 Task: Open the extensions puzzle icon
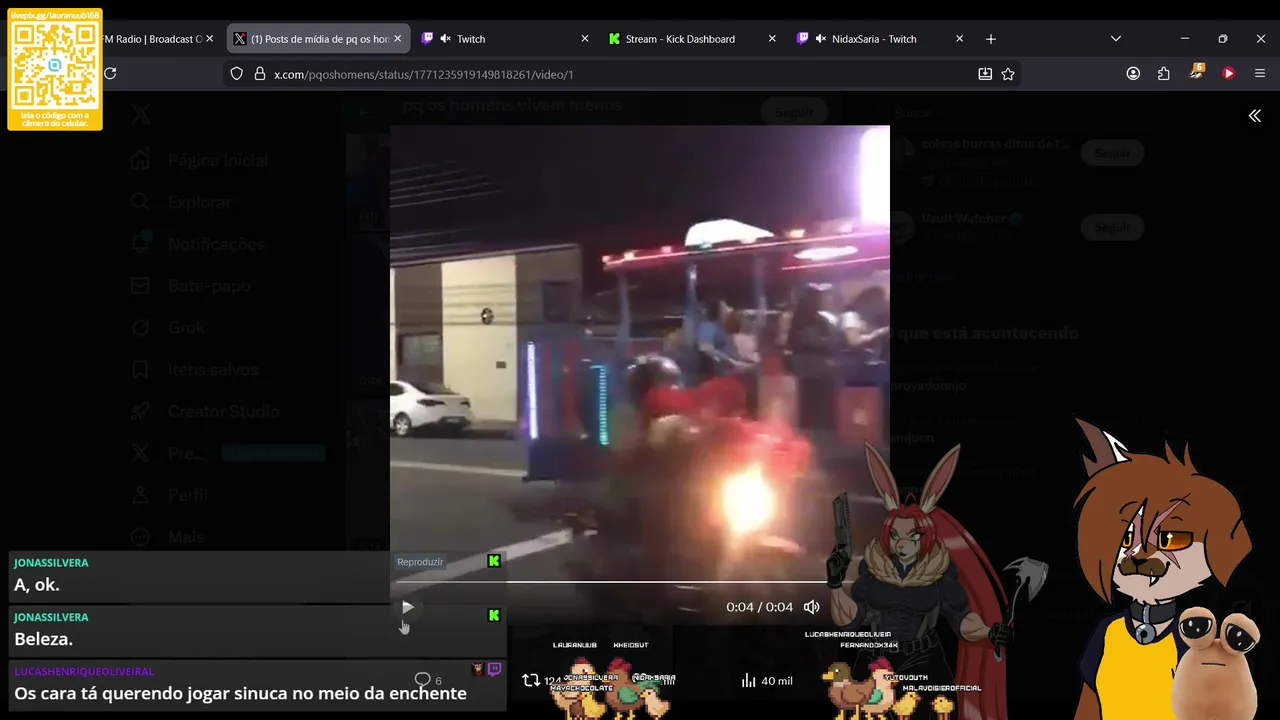[1164, 73]
